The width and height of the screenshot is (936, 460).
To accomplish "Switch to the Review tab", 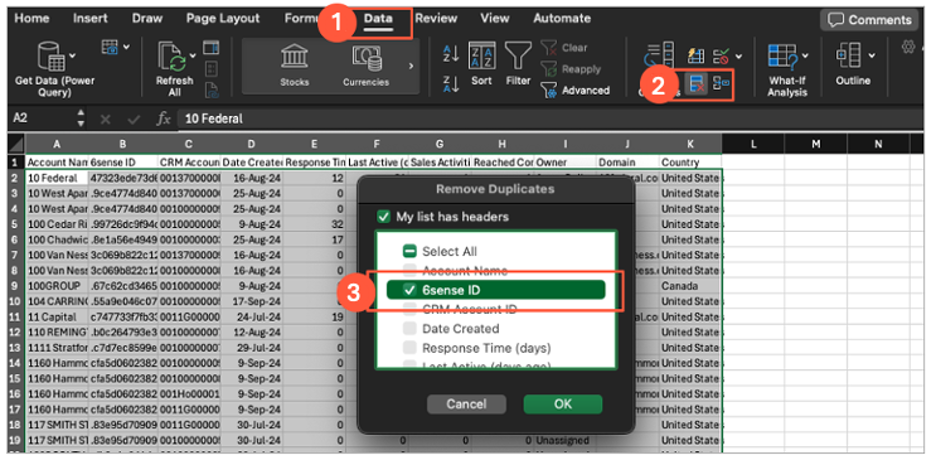I will (436, 18).
